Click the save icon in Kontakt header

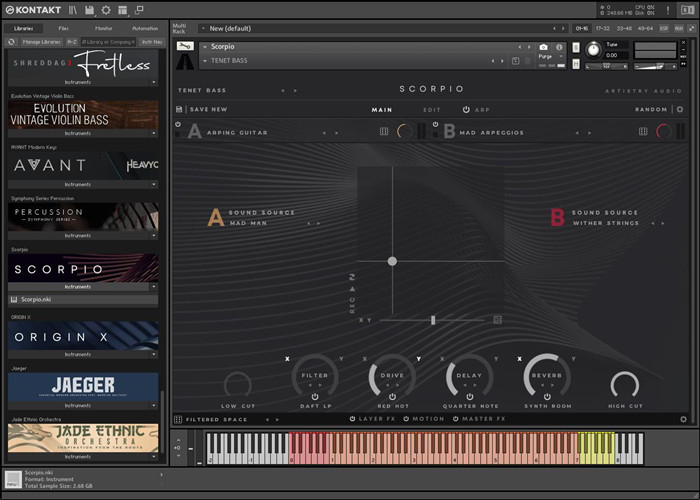pos(89,9)
